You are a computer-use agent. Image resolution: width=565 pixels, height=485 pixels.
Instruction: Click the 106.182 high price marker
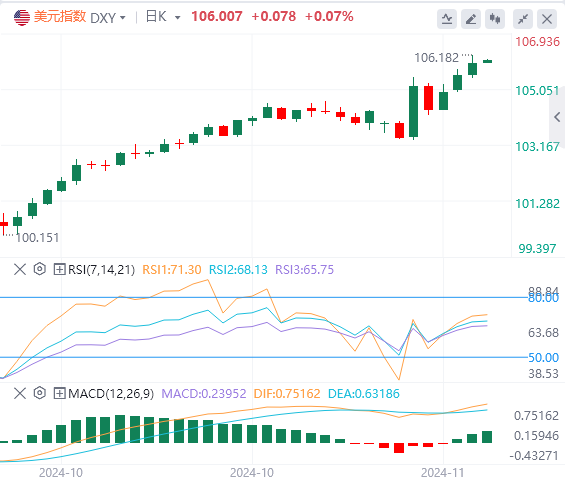pyautogui.click(x=436, y=58)
